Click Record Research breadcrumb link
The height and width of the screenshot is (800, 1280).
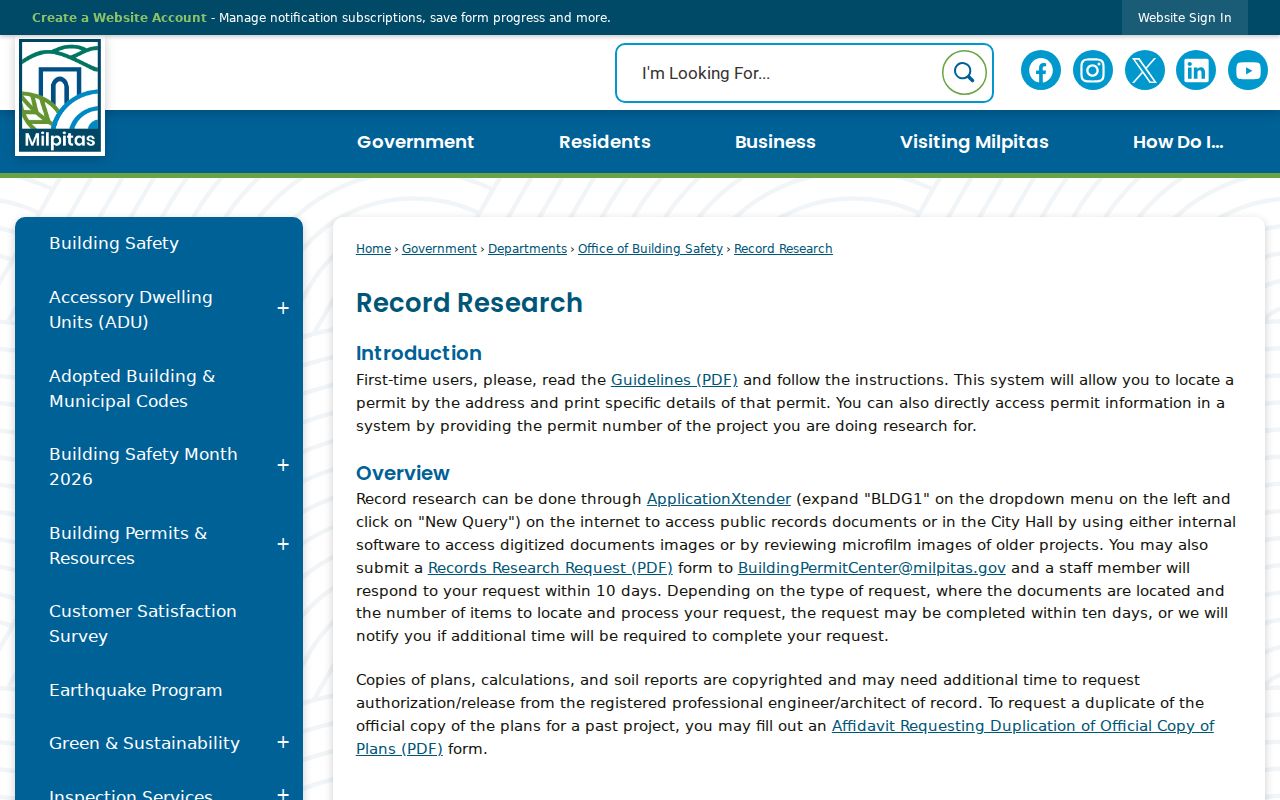click(x=783, y=249)
